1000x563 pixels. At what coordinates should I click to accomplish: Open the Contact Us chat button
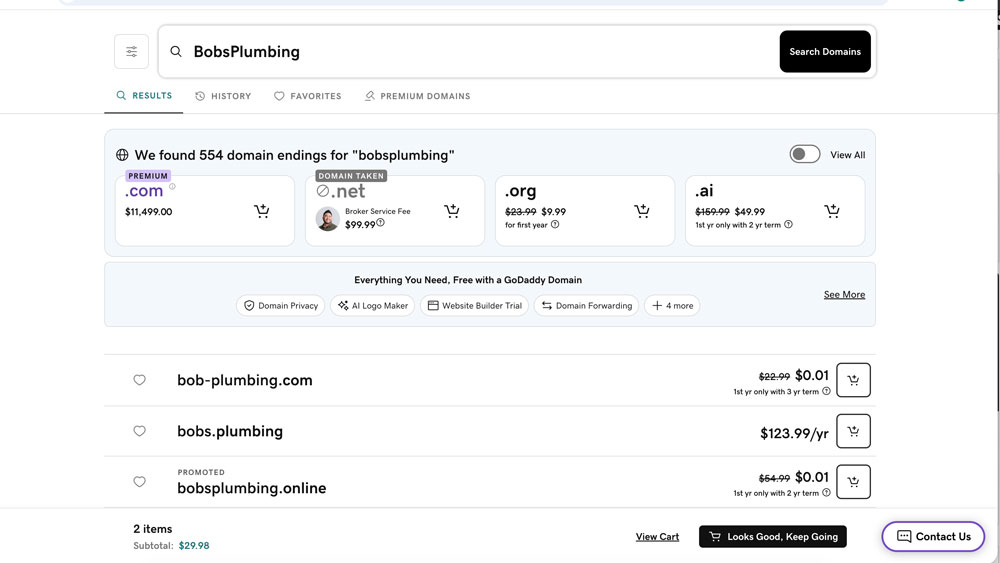click(x=933, y=537)
